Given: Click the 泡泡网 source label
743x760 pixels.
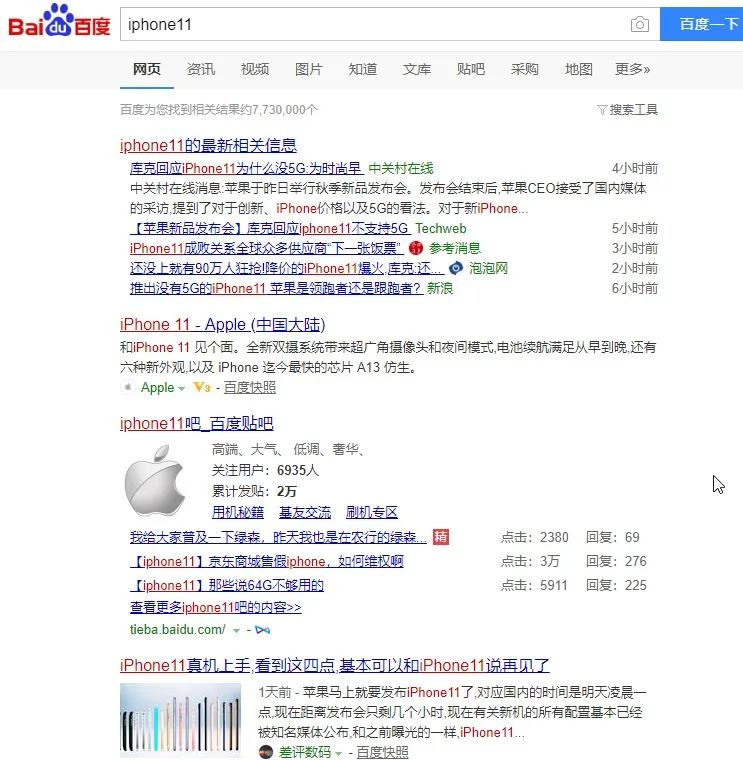Looking at the screenshot, I should click(488, 268).
